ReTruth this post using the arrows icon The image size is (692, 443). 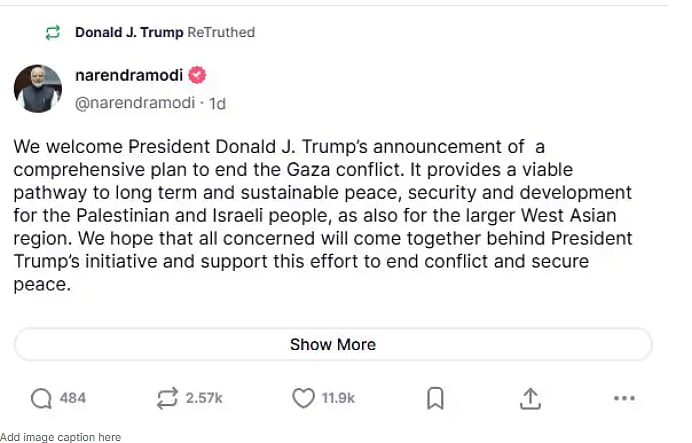pos(167,398)
